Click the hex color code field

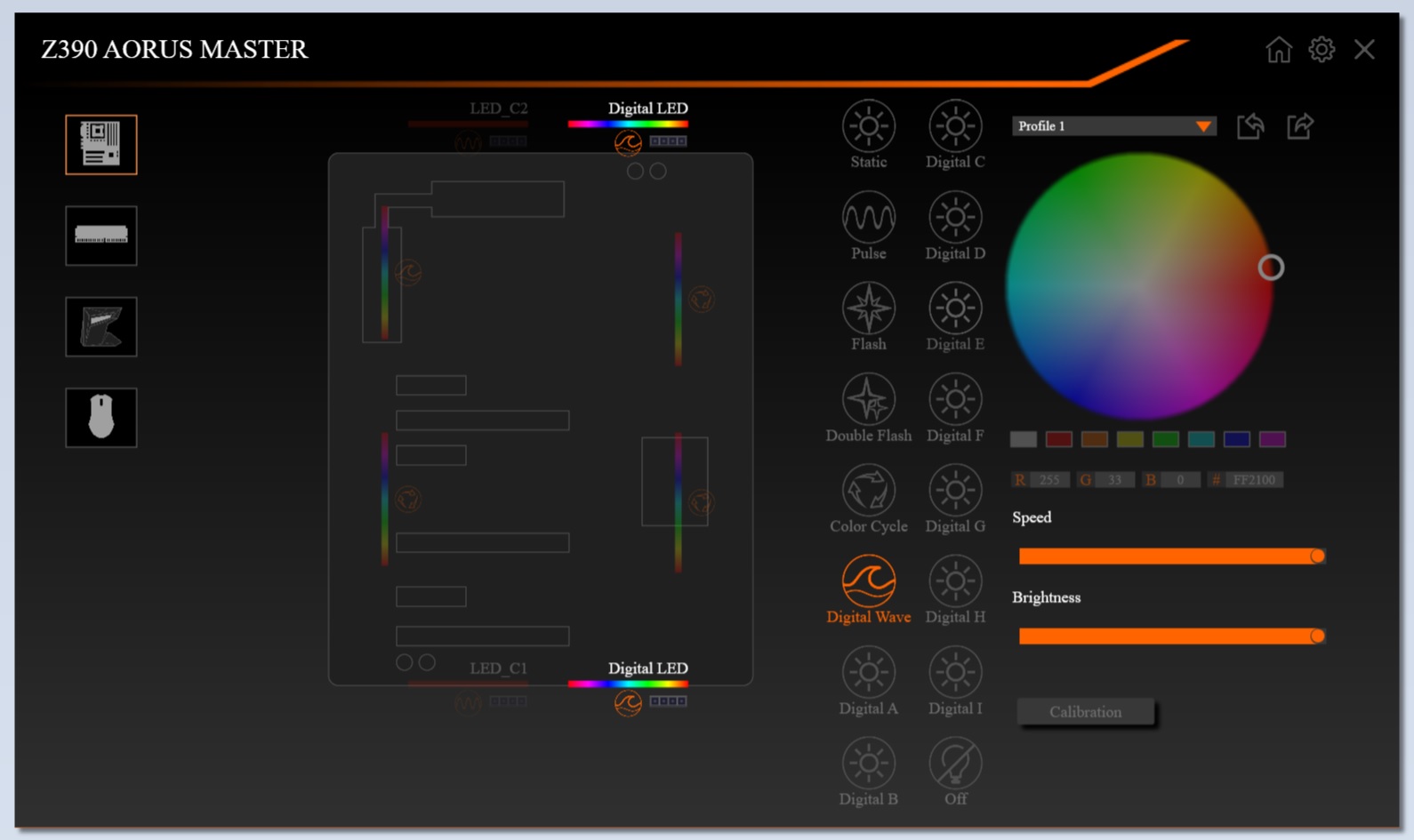point(1254,480)
